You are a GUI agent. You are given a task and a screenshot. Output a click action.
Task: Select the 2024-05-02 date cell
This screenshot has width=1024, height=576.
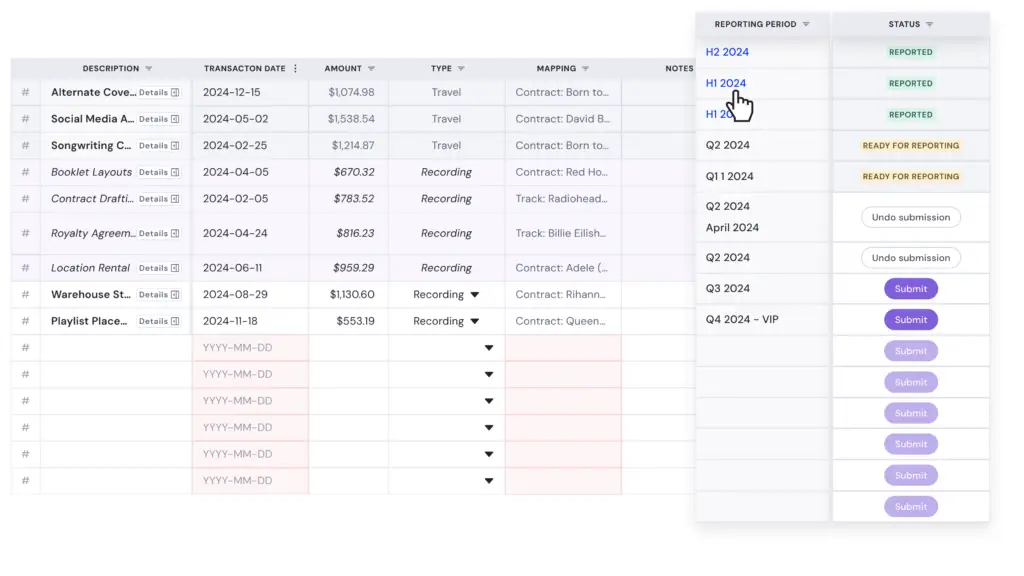click(250, 119)
